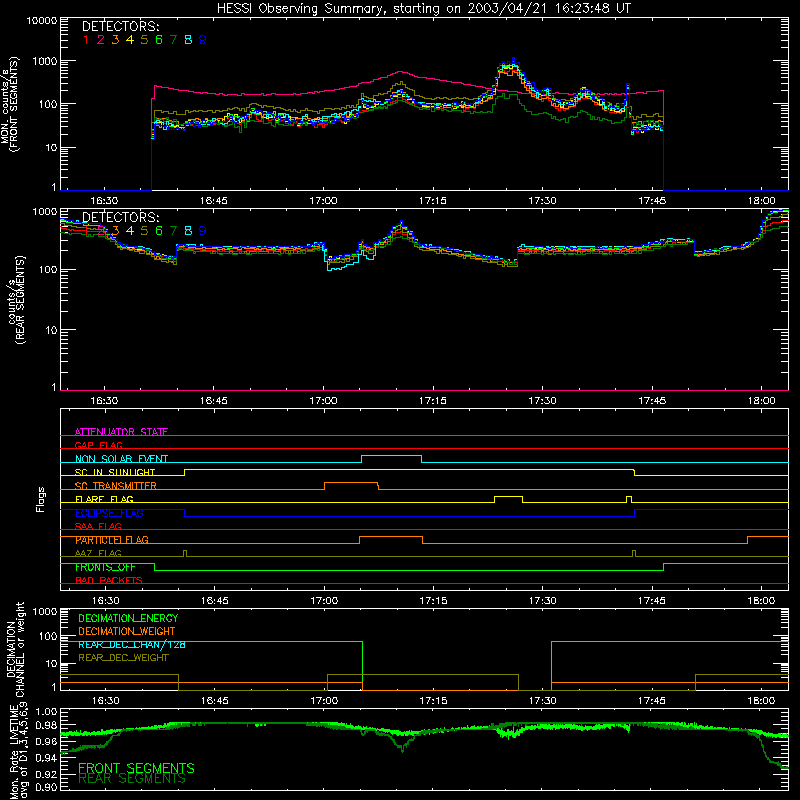
Task: Click the FRONTS_OFF flag label
Action: coord(106,567)
